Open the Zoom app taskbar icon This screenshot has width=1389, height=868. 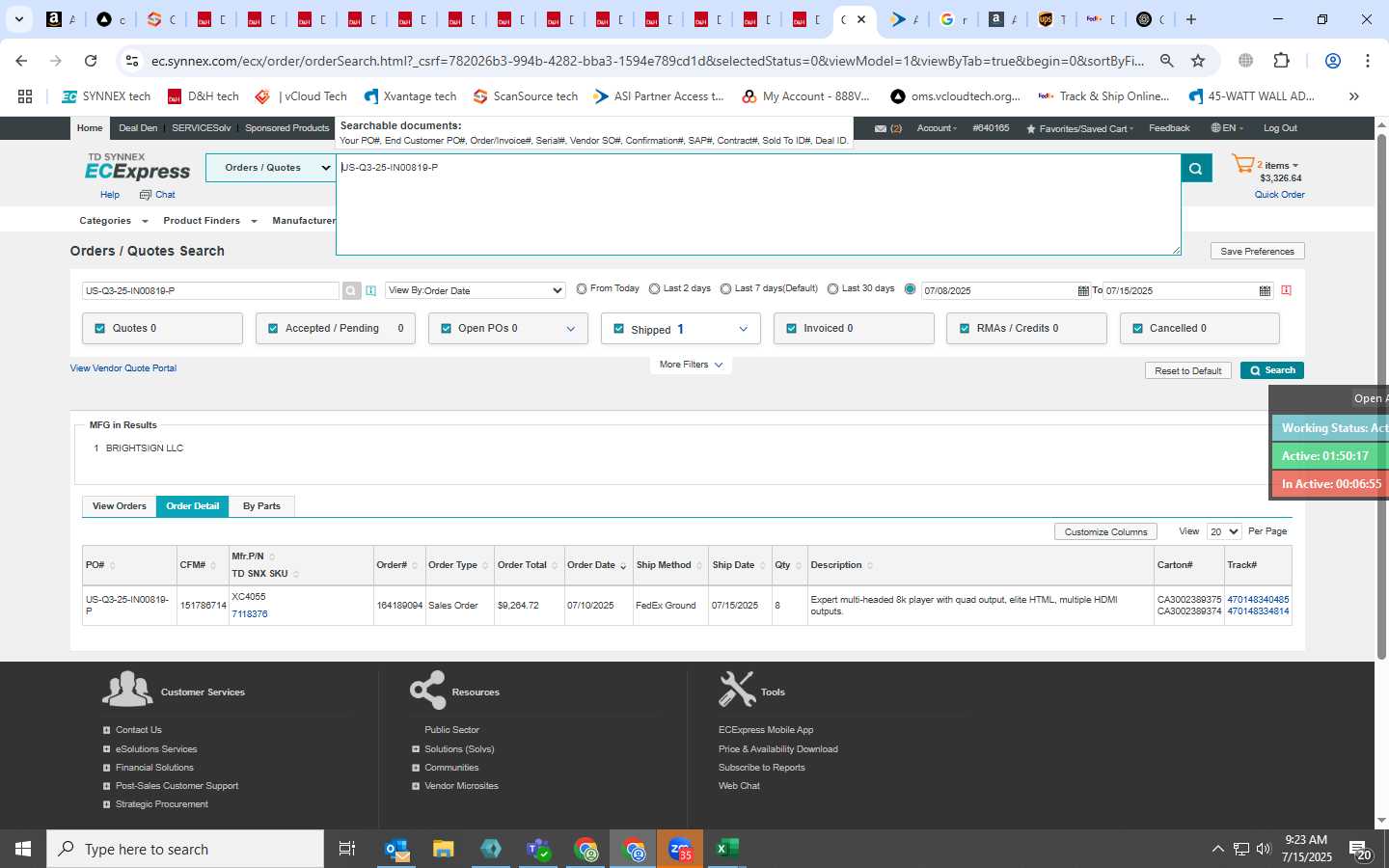click(x=680, y=849)
